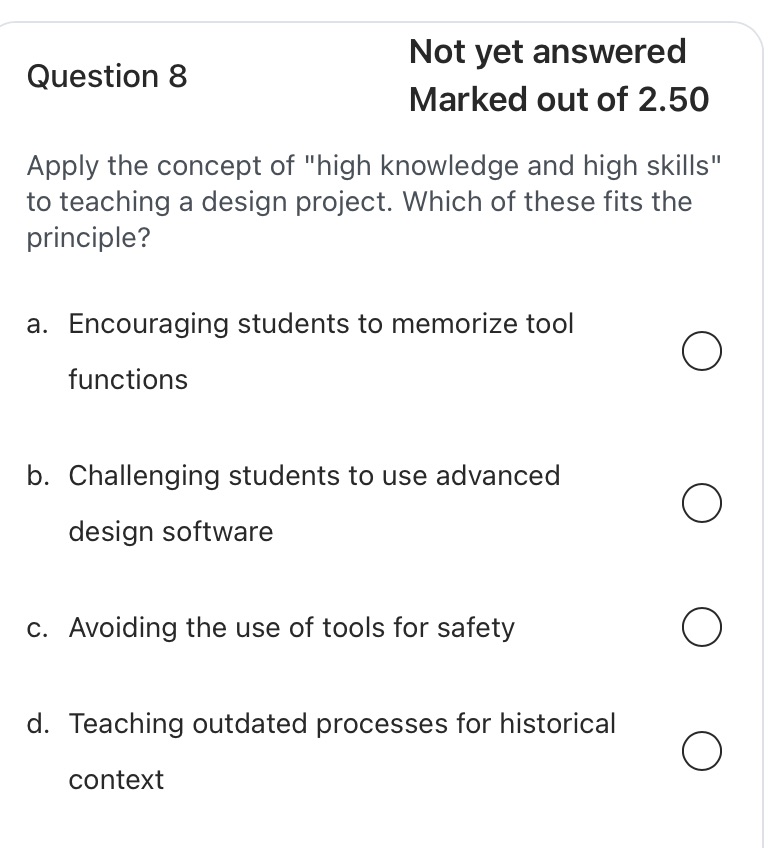Click the Not yet answered status label
The height and width of the screenshot is (848, 780).
547,50
